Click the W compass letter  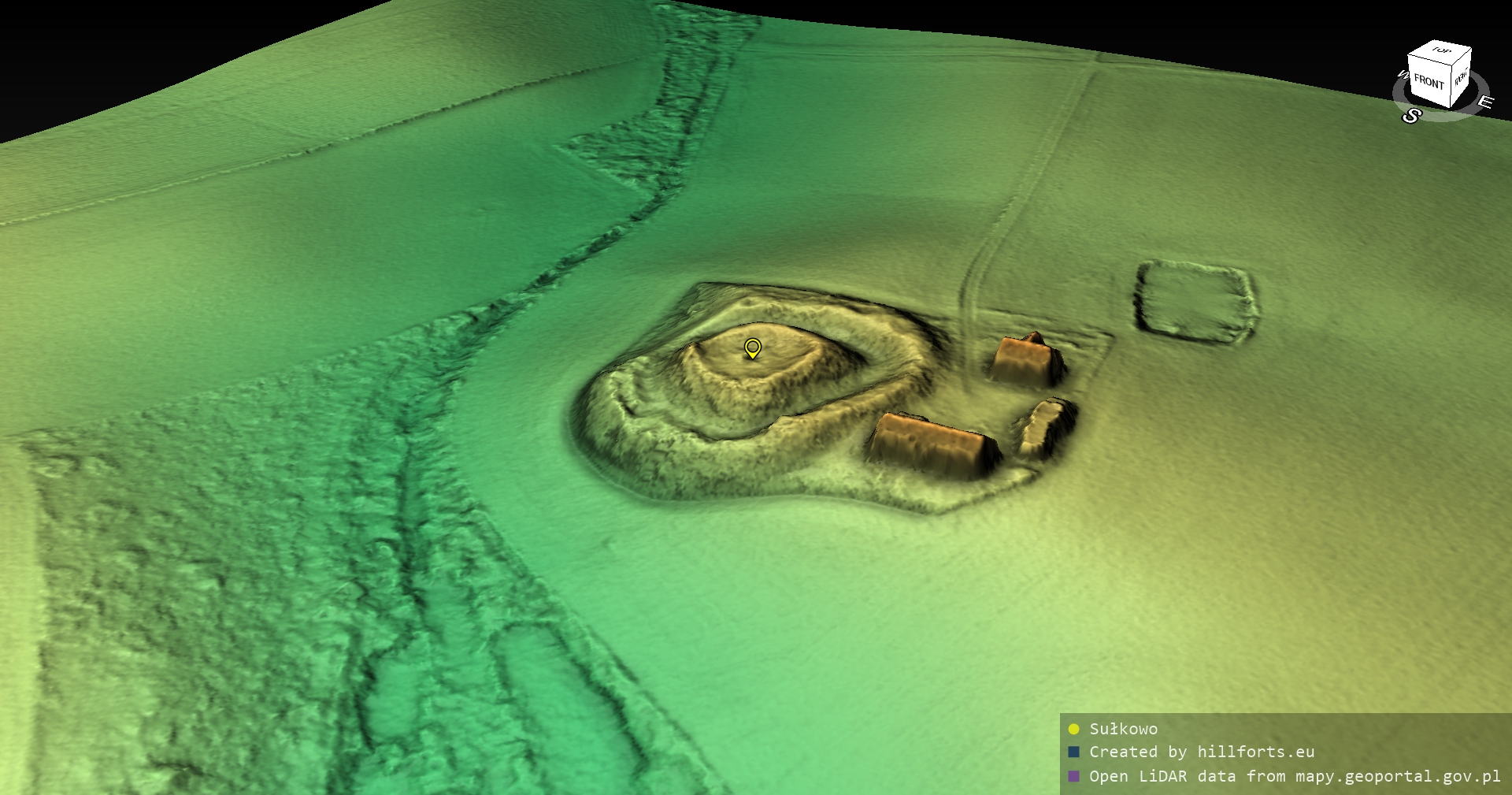1402,76
